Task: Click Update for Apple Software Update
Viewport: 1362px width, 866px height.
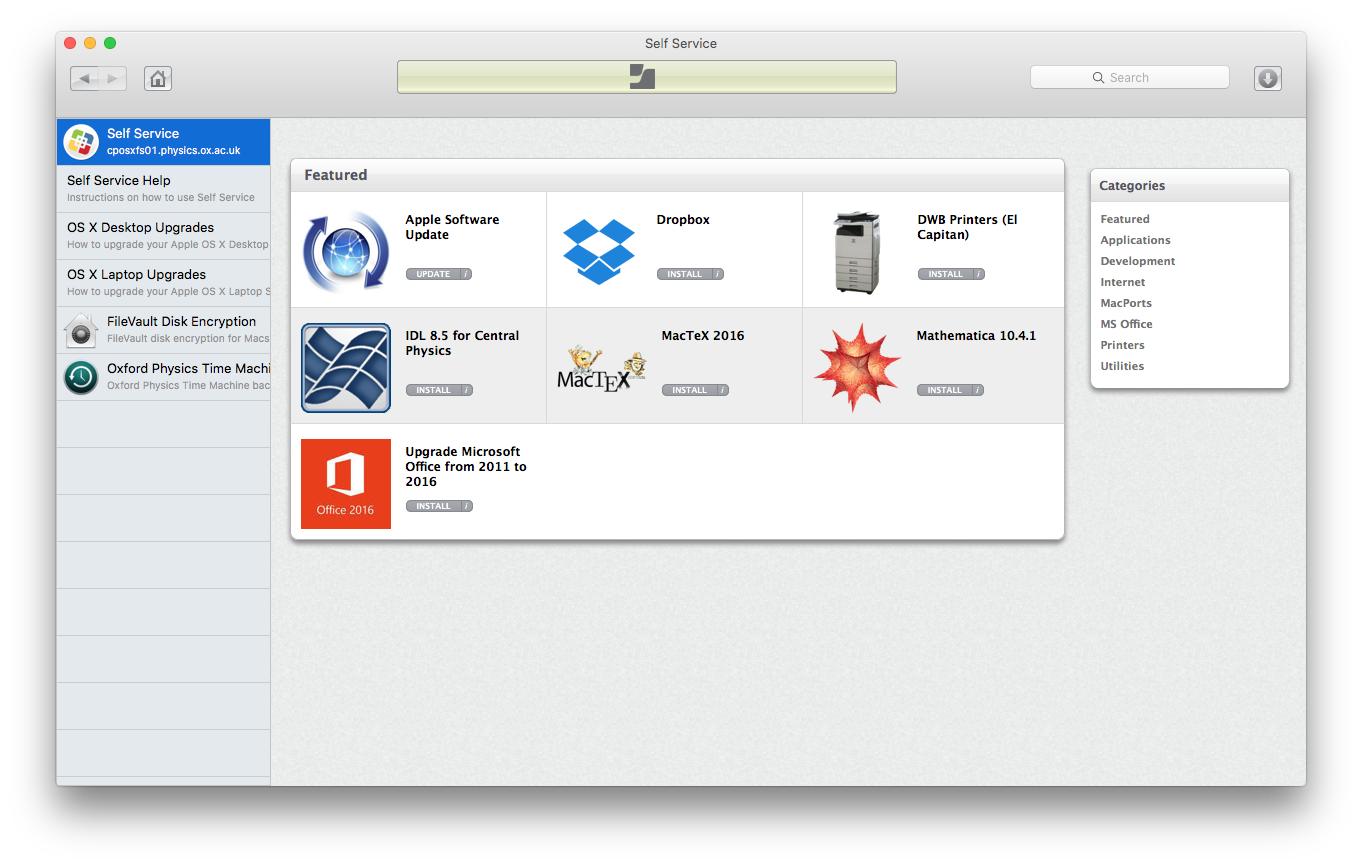Action: [433, 274]
